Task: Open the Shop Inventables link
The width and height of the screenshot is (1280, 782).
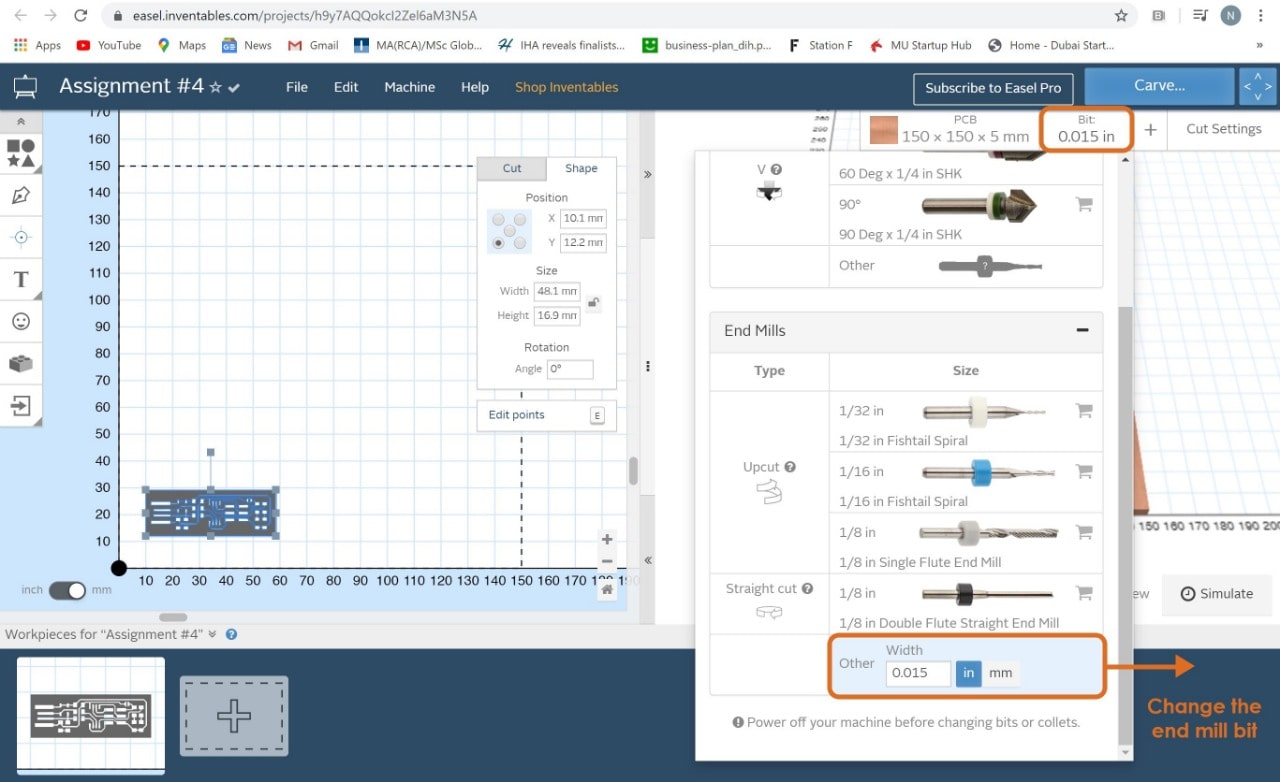Action: click(566, 87)
